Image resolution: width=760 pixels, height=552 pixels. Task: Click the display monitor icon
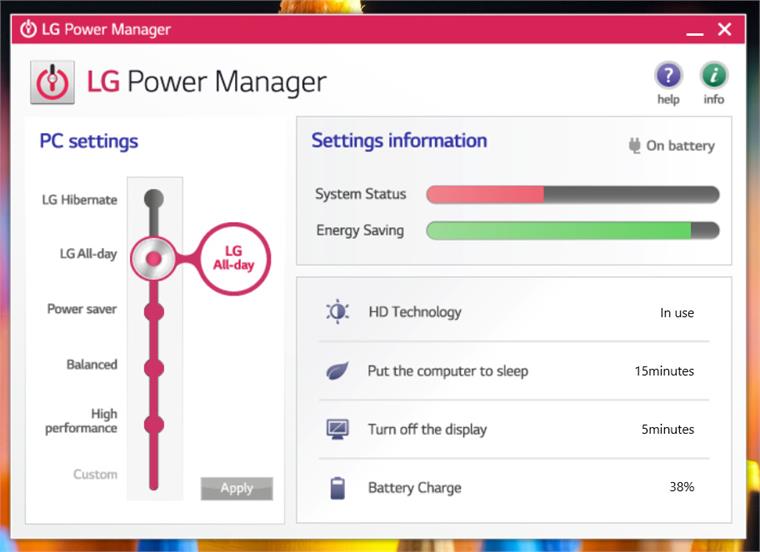(337, 429)
